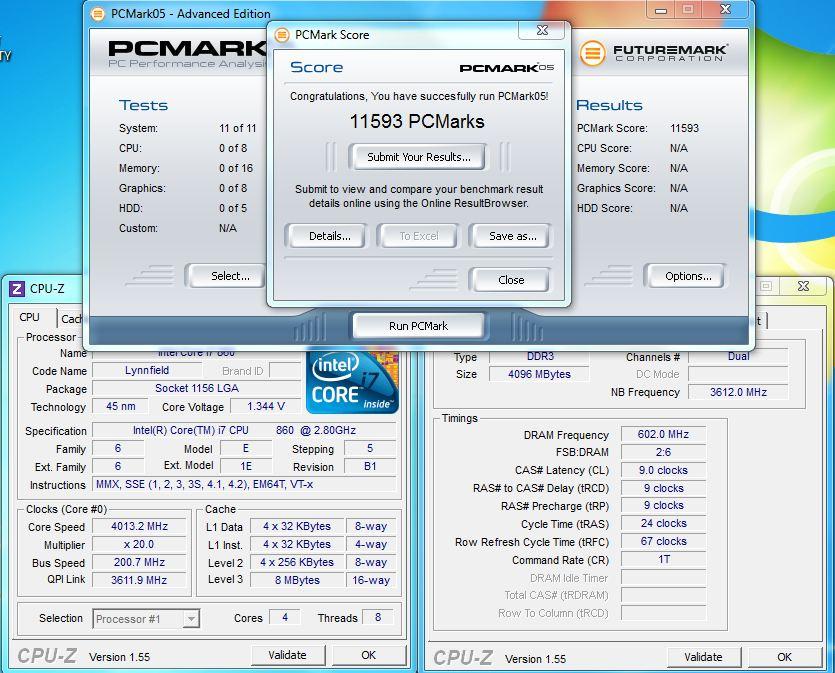Click OK in right CPU-Z window
The image size is (835, 673).
click(x=784, y=657)
